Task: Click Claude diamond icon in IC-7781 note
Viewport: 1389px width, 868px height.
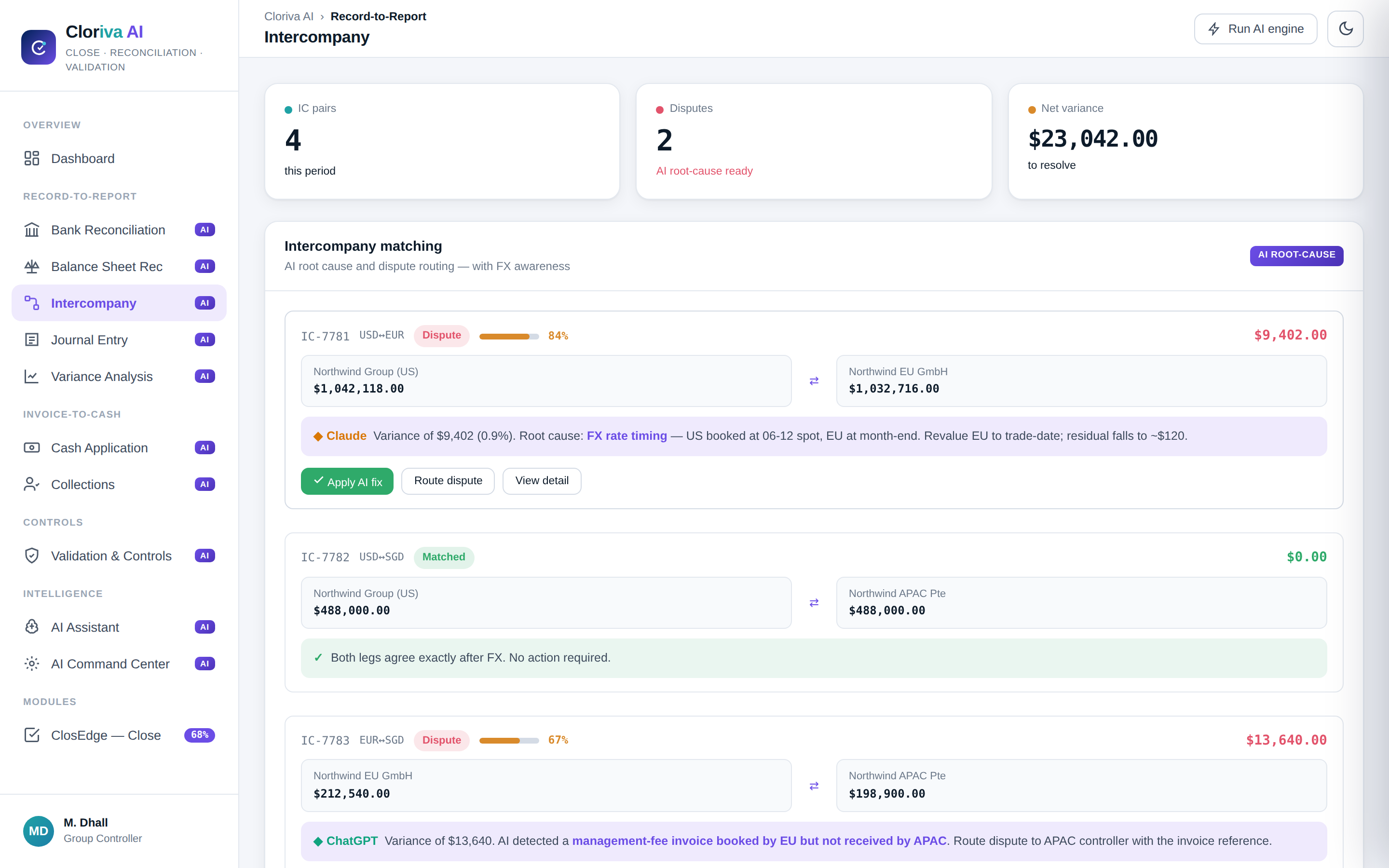Action: coord(318,437)
